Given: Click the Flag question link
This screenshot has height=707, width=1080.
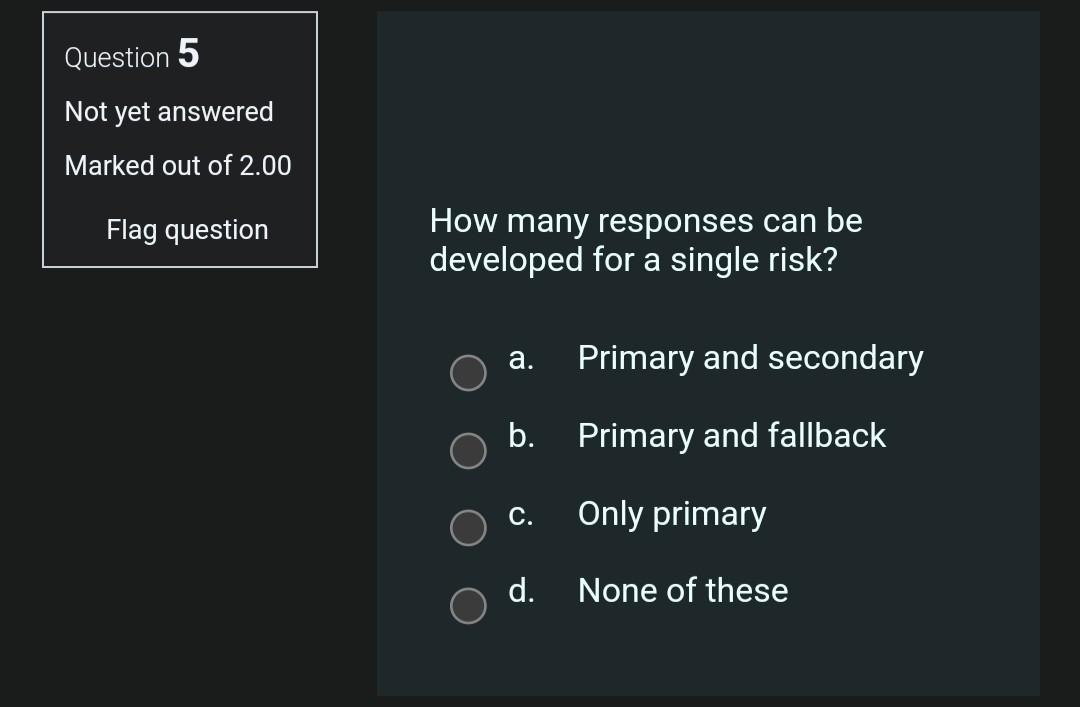Looking at the screenshot, I should click(x=186, y=229).
